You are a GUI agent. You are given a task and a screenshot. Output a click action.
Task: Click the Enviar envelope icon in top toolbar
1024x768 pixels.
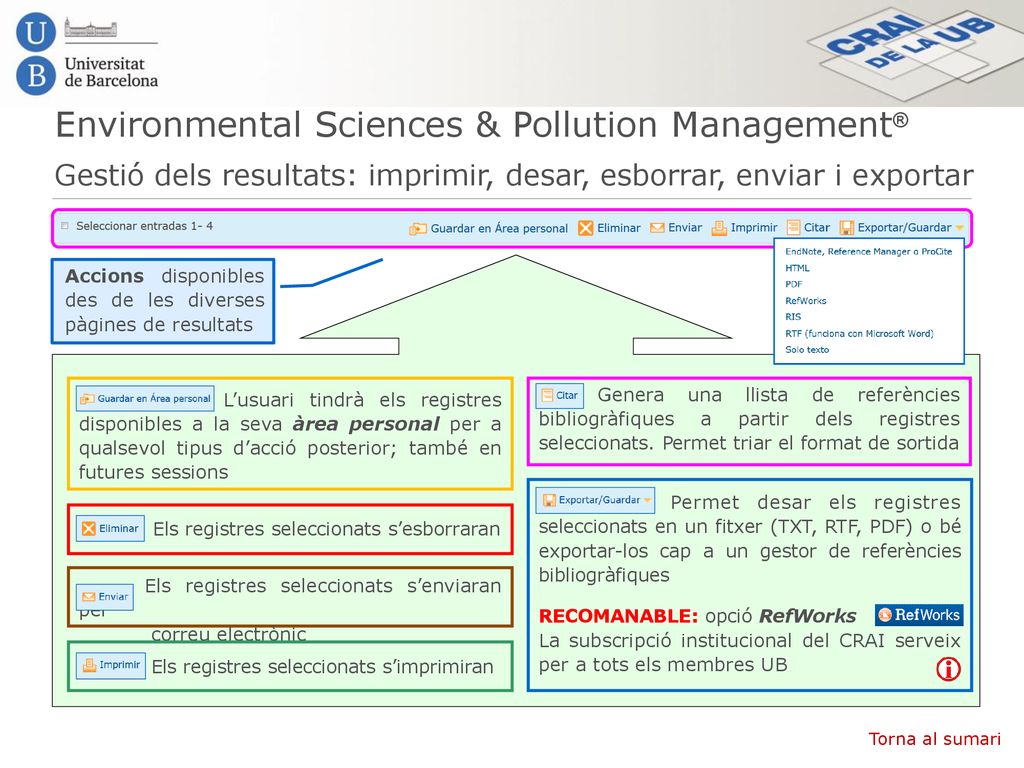tap(657, 228)
